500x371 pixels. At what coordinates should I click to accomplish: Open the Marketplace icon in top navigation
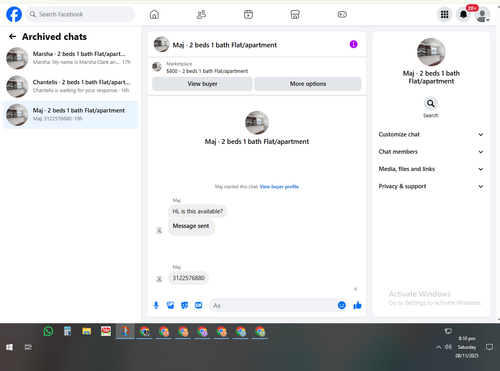295,14
